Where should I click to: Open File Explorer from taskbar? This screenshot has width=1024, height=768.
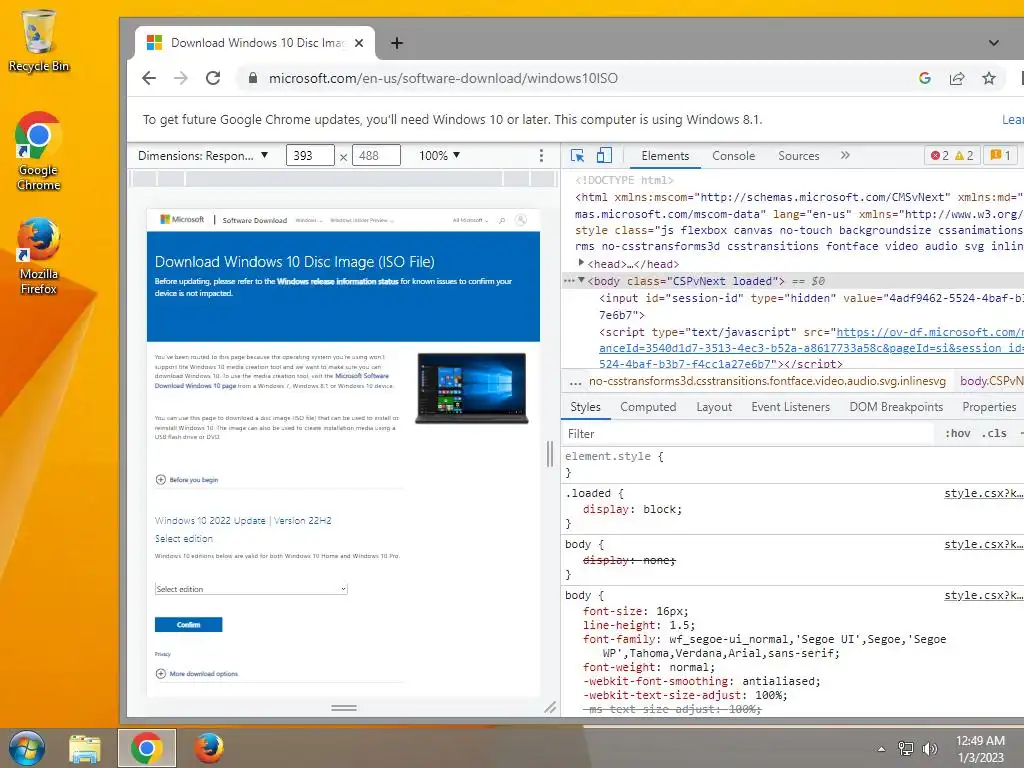click(85, 748)
